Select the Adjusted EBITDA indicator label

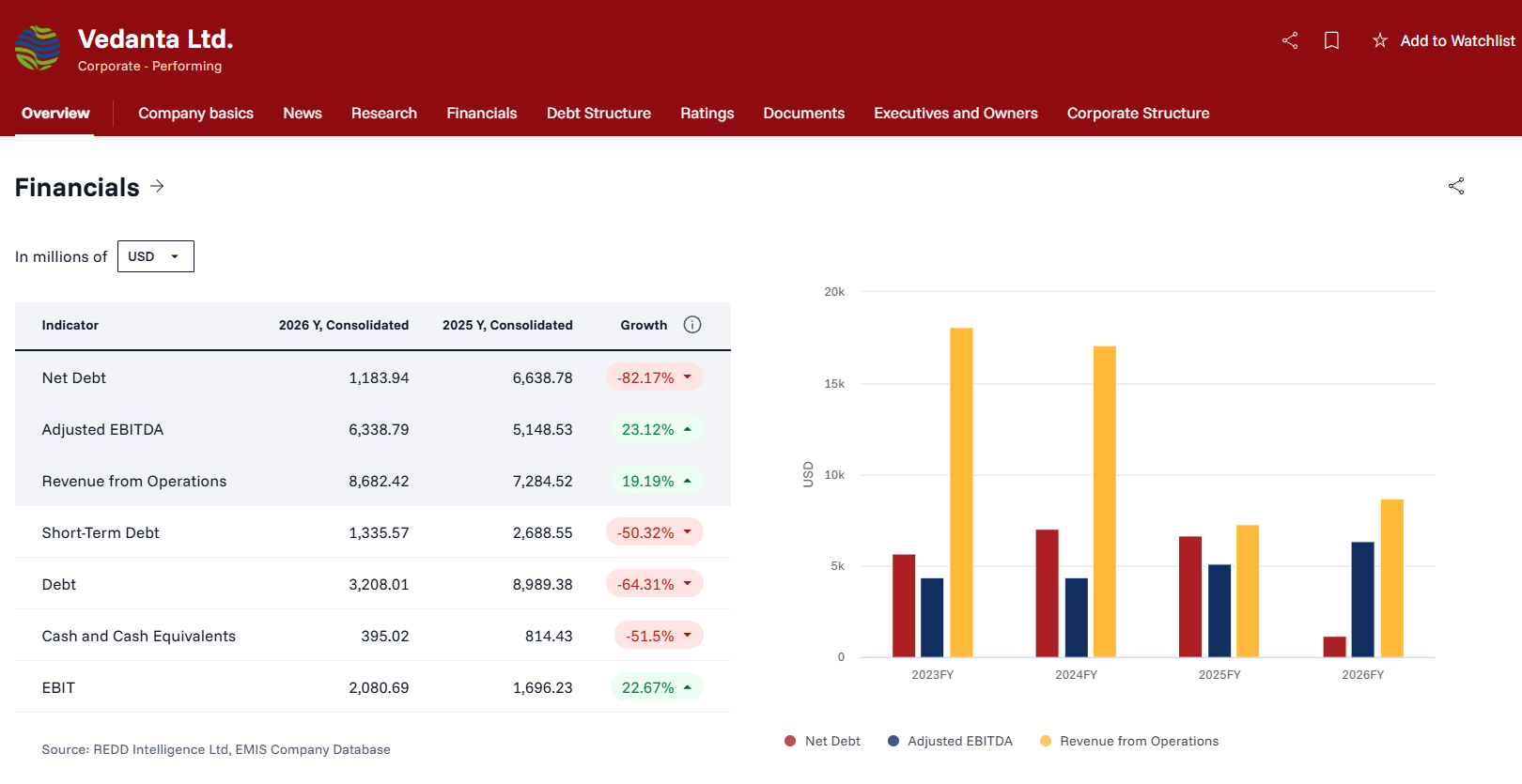[102, 429]
